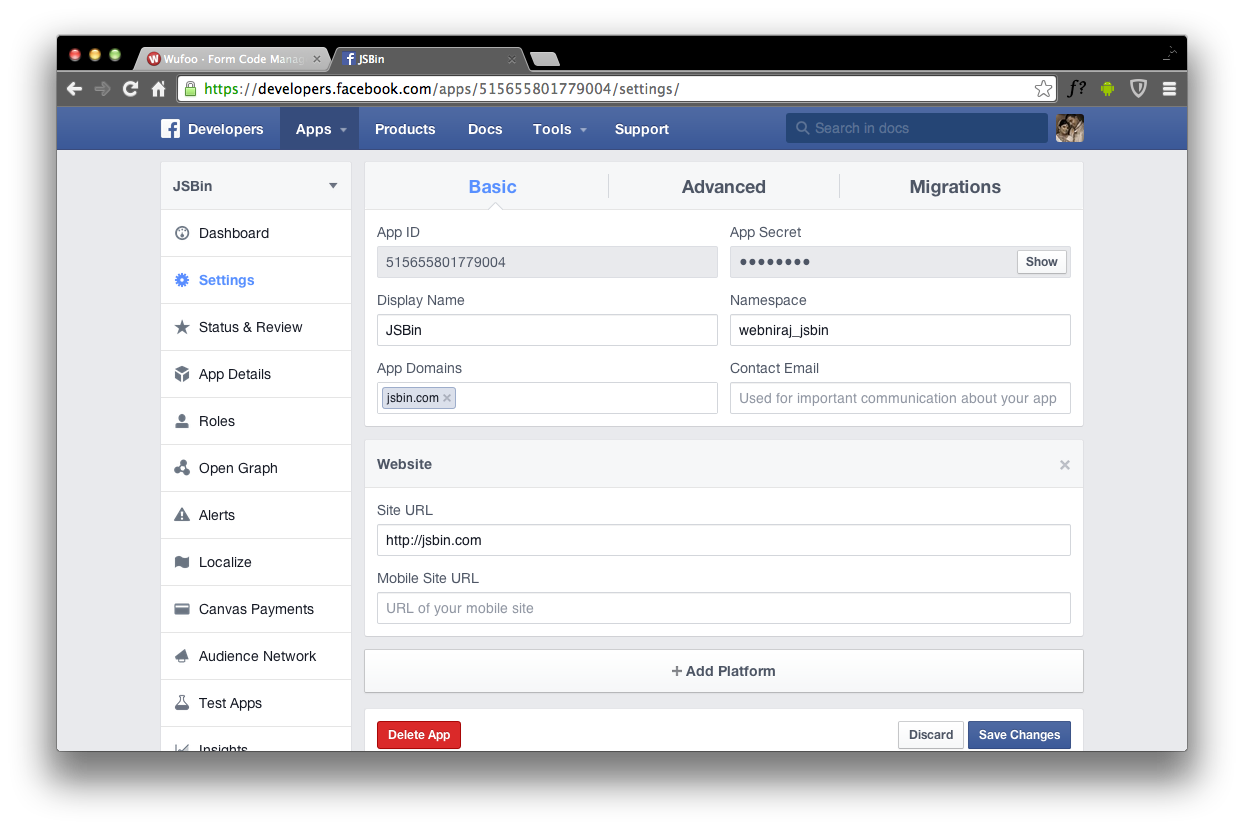
Task: Click the Canvas Payments card icon
Action: click(182, 609)
